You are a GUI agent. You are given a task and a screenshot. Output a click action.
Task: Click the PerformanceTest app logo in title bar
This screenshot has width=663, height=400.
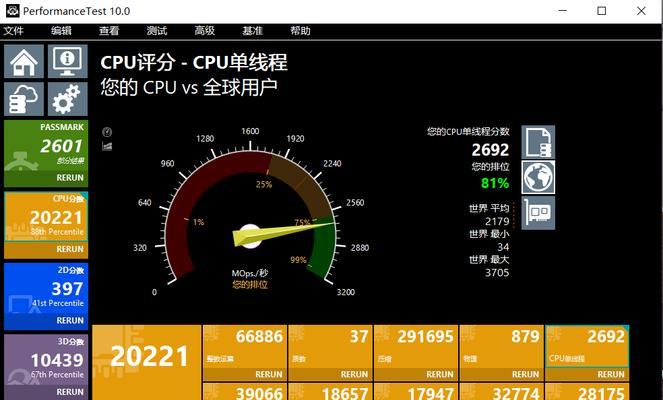(13, 11)
